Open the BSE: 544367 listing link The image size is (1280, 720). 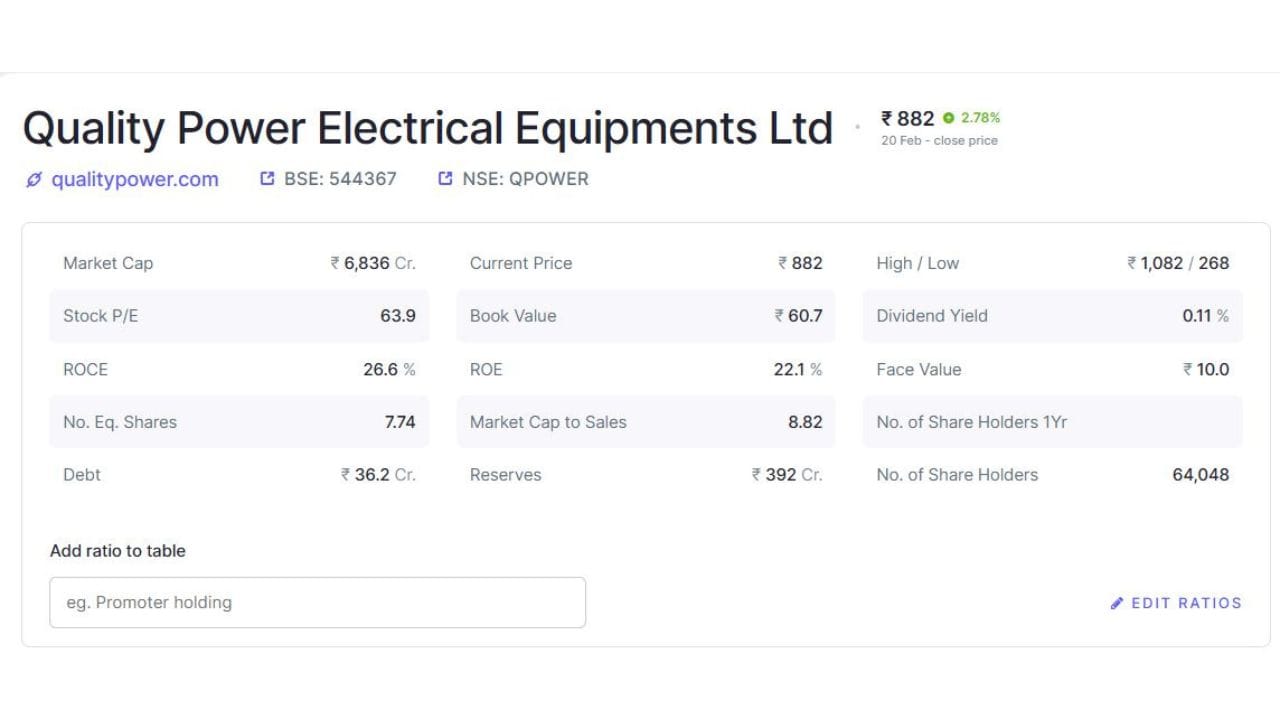340,179
